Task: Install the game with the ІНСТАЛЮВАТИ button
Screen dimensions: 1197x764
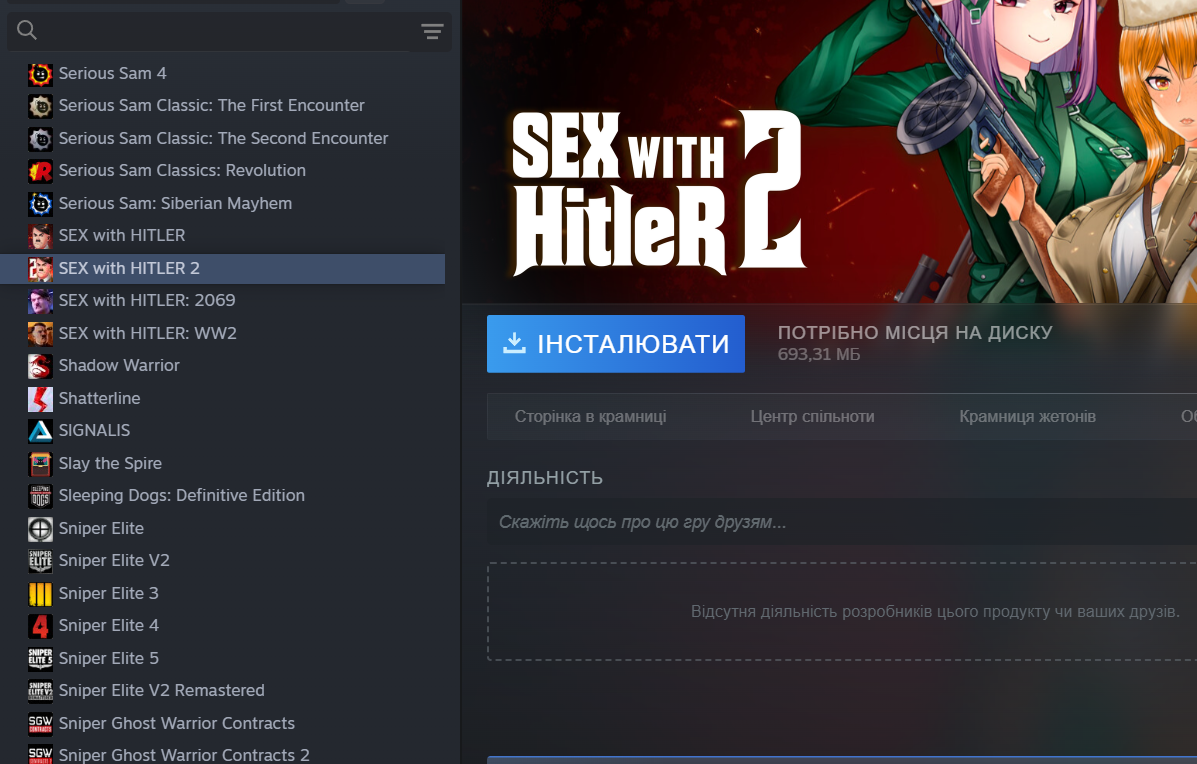Action: click(615, 343)
